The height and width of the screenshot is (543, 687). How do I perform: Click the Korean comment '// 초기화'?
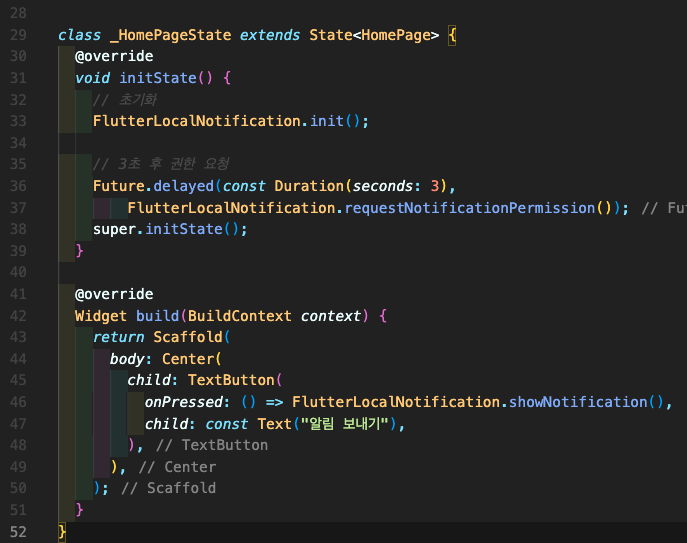point(125,99)
